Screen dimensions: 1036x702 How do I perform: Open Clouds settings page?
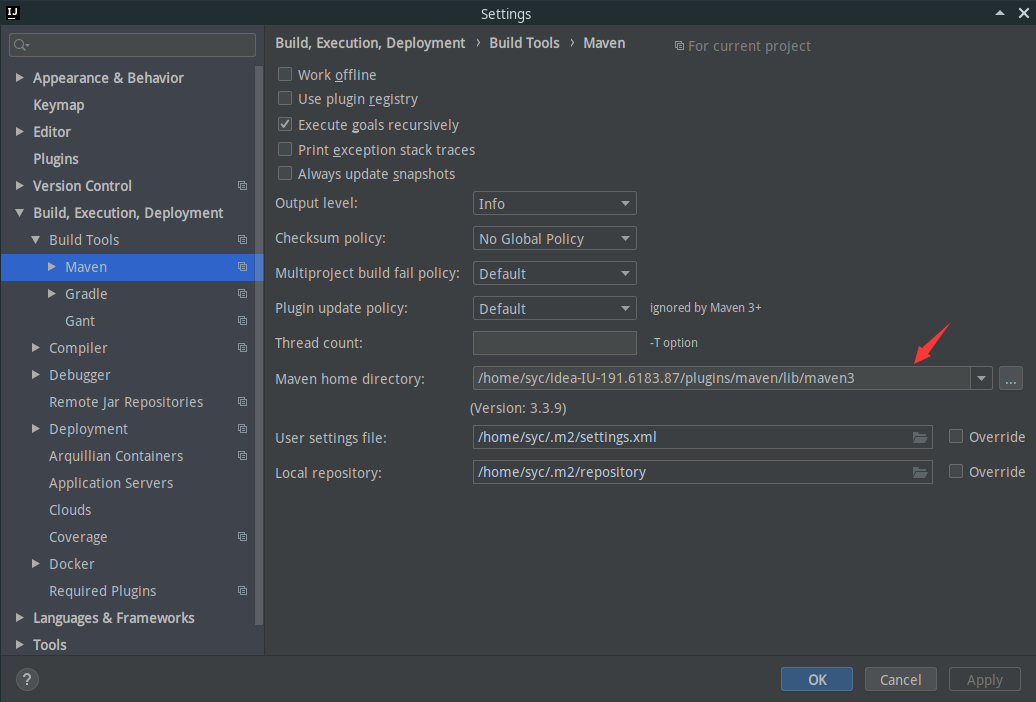[70, 510]
